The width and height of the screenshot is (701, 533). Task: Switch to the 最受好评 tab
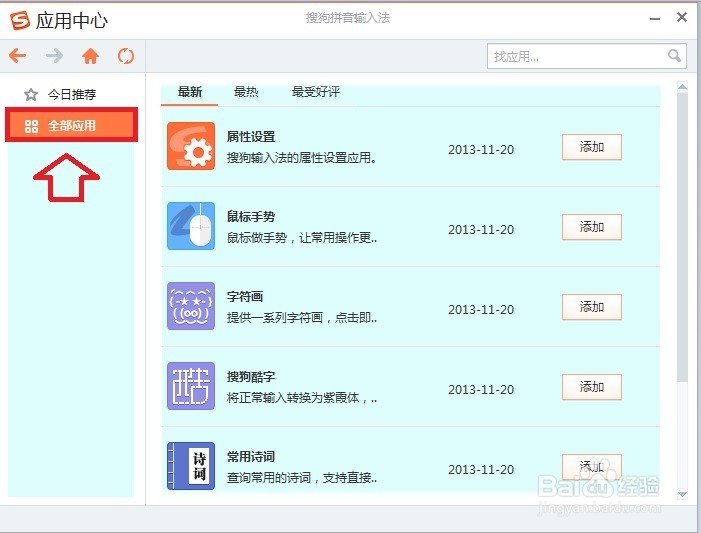click(316, 92)
